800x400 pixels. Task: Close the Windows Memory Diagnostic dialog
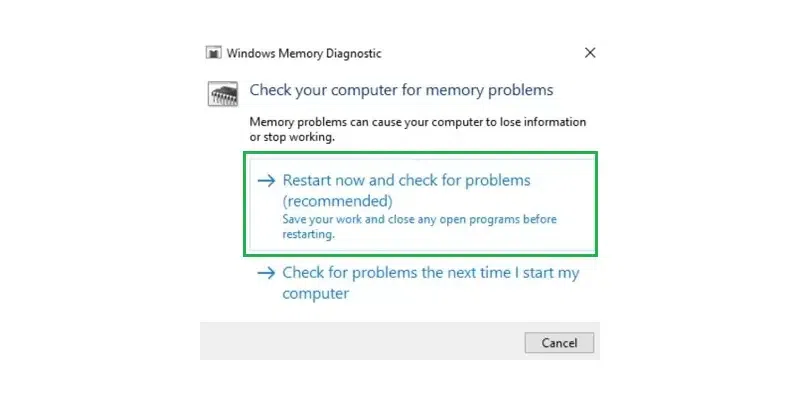(590, 53)
